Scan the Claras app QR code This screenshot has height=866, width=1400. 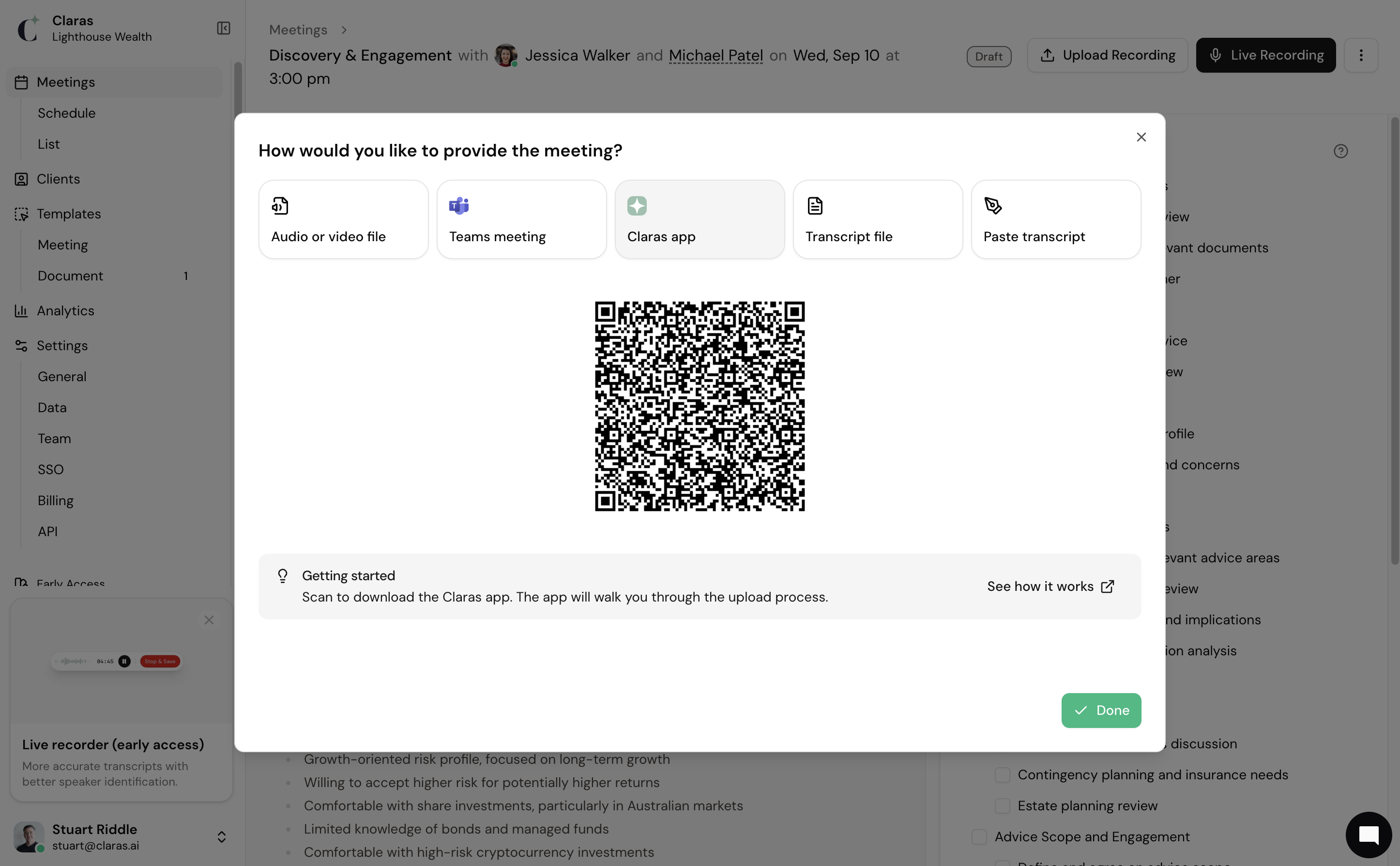(x=700, y=406)
